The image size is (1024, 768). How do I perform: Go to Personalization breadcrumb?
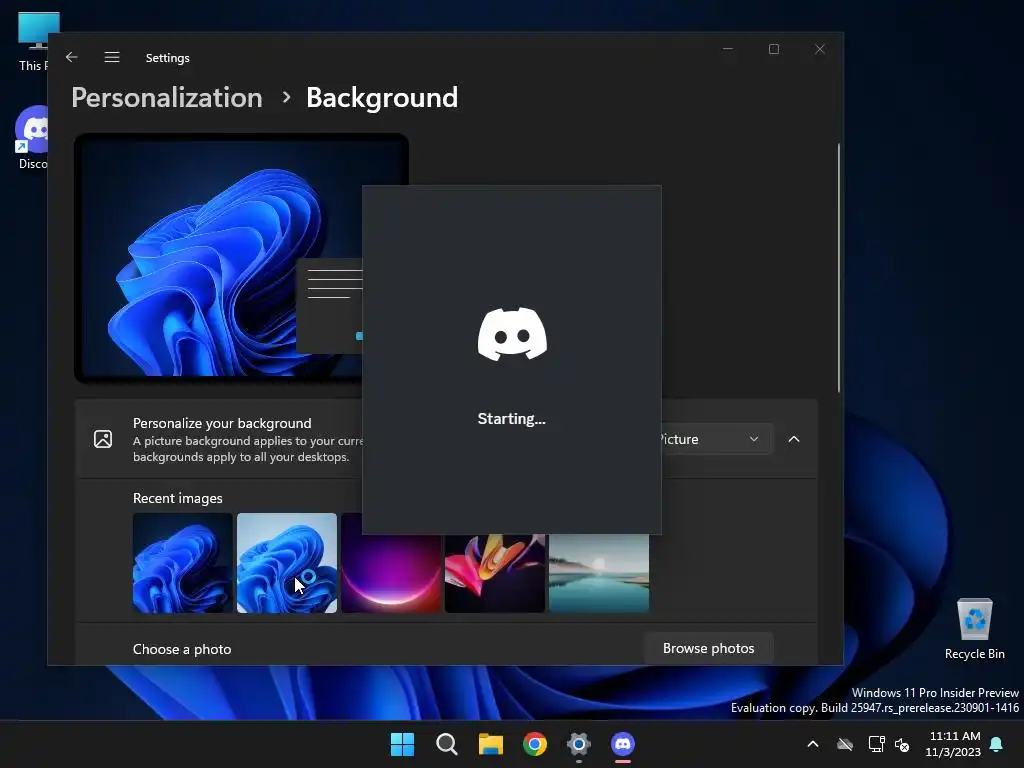pyautogui.click(x=167, y=98)
